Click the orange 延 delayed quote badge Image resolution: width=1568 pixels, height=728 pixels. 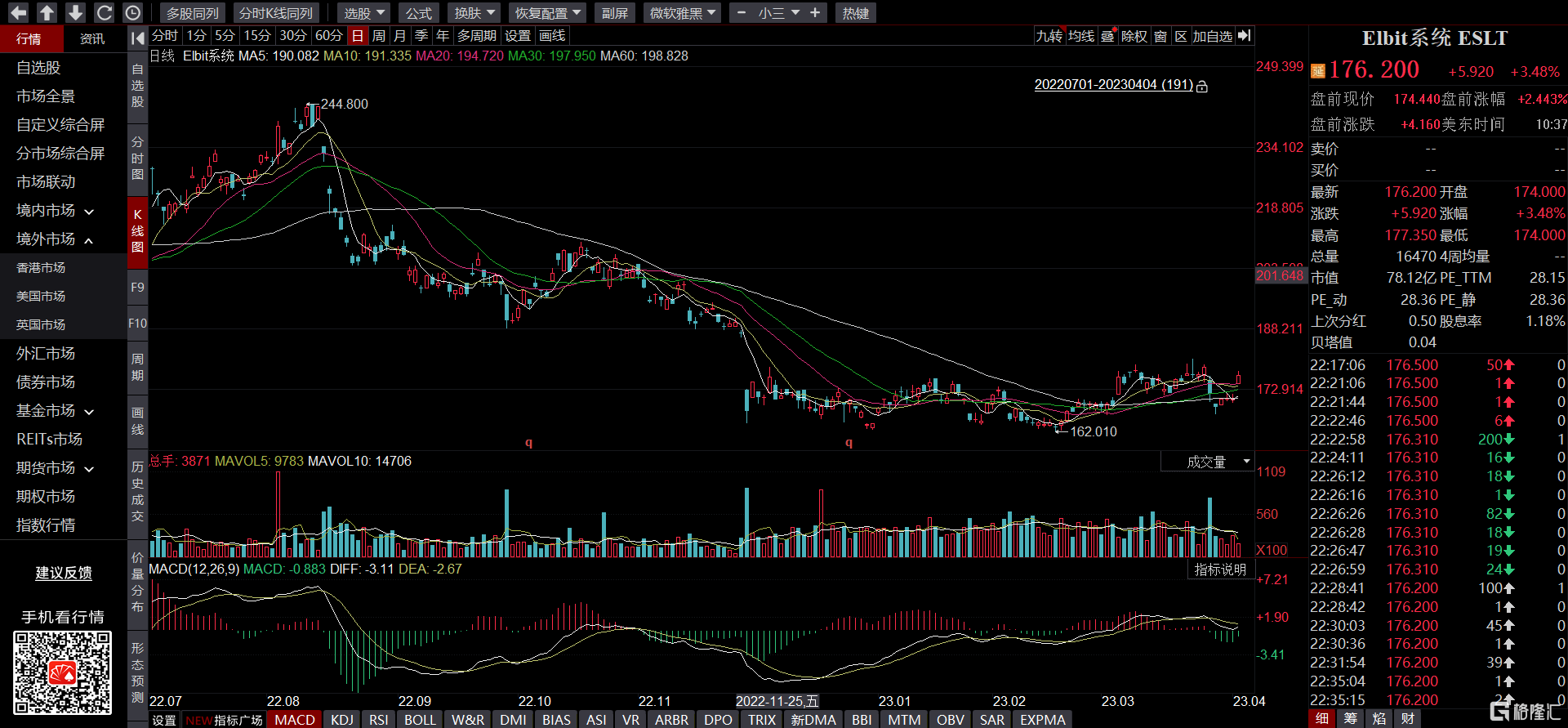1318,71
